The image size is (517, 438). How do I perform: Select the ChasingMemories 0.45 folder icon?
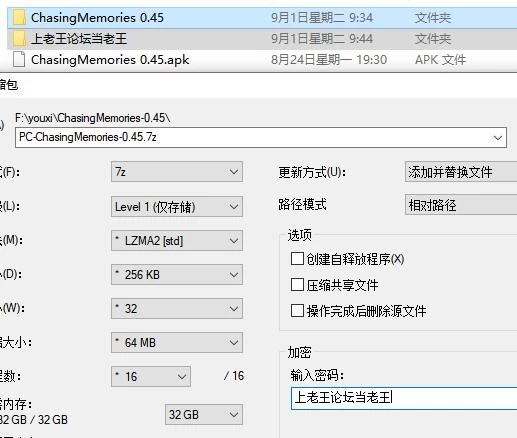pos(19,17)
